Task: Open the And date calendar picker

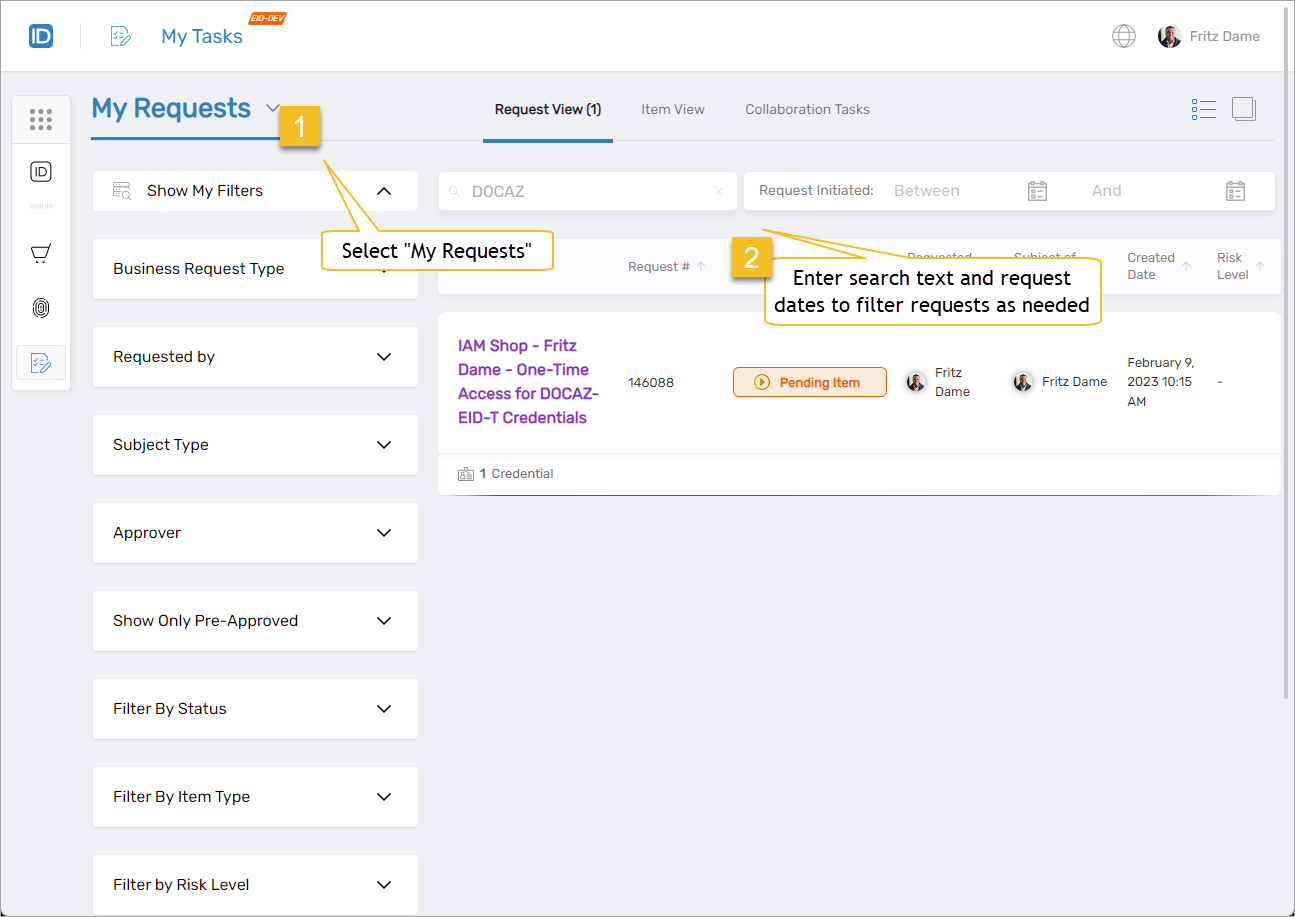Action: coord(1235,191)
